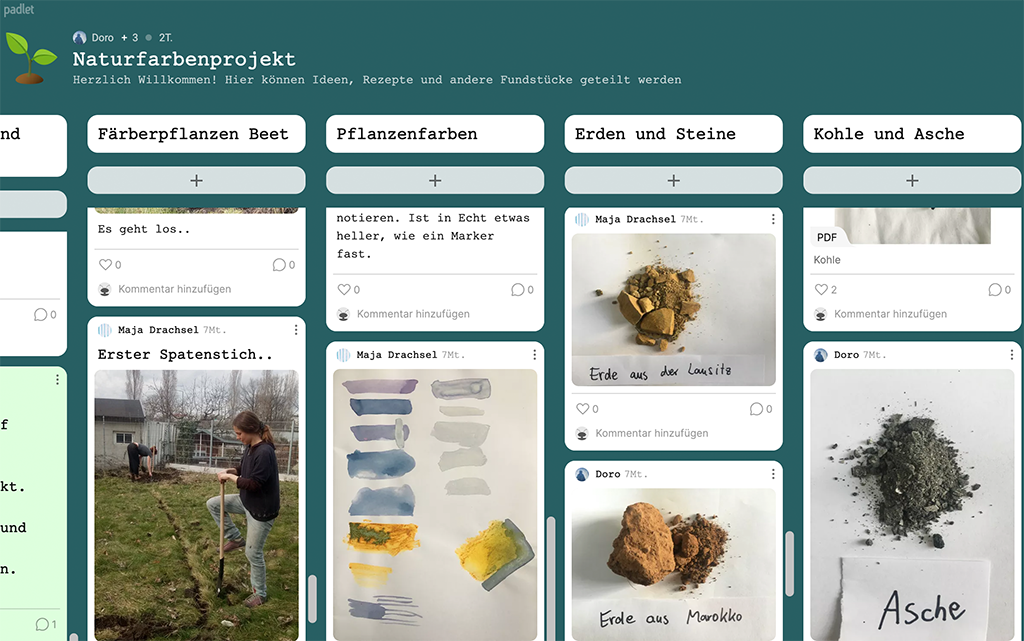The image size is (1024, 641).
Task: Click the Padlet sprout logo icon
Action: coord(30,58)
